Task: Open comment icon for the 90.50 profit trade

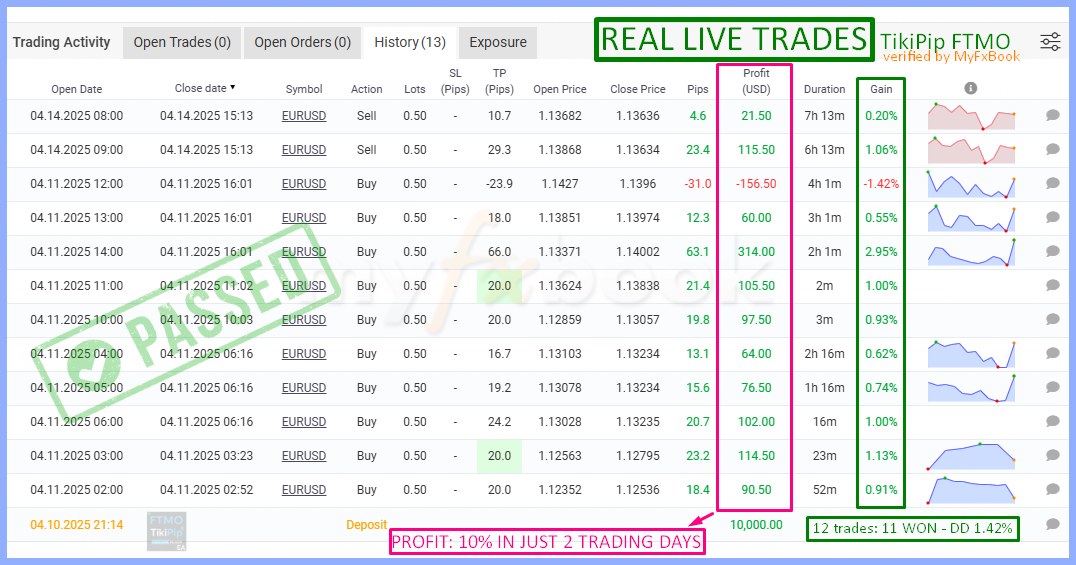Action: point(1053,489)
